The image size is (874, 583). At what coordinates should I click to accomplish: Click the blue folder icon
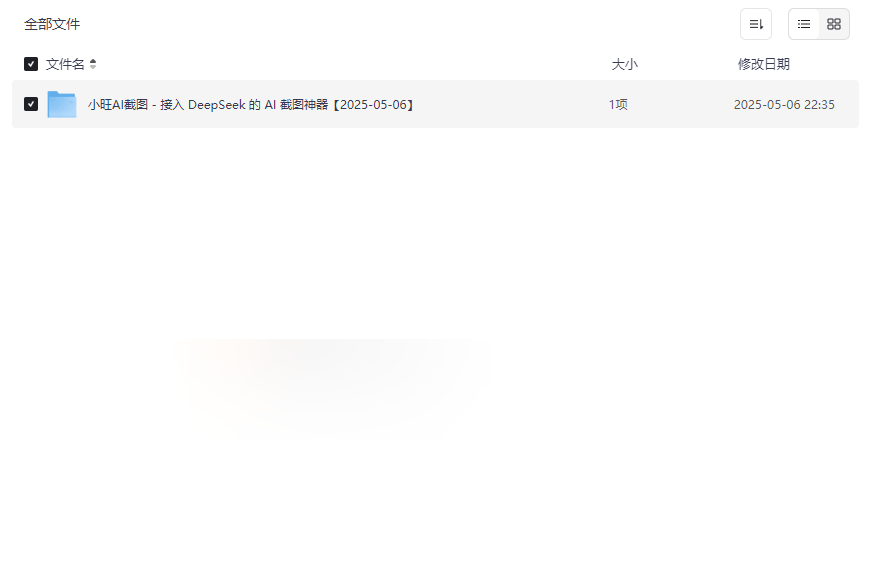pos(62,104)
